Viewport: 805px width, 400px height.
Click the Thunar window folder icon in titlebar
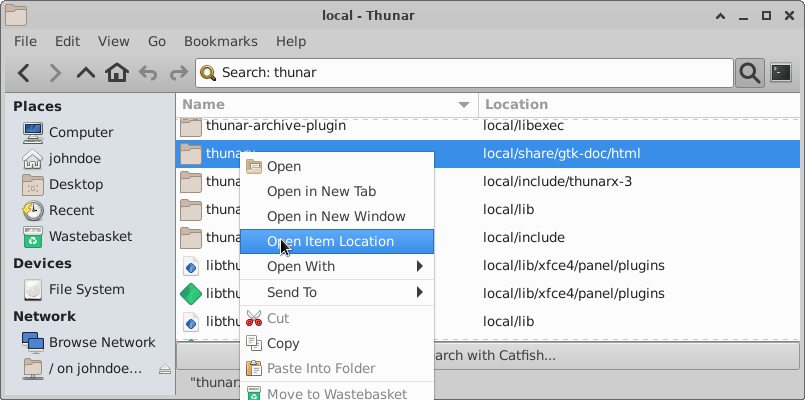tap(16, 16)
